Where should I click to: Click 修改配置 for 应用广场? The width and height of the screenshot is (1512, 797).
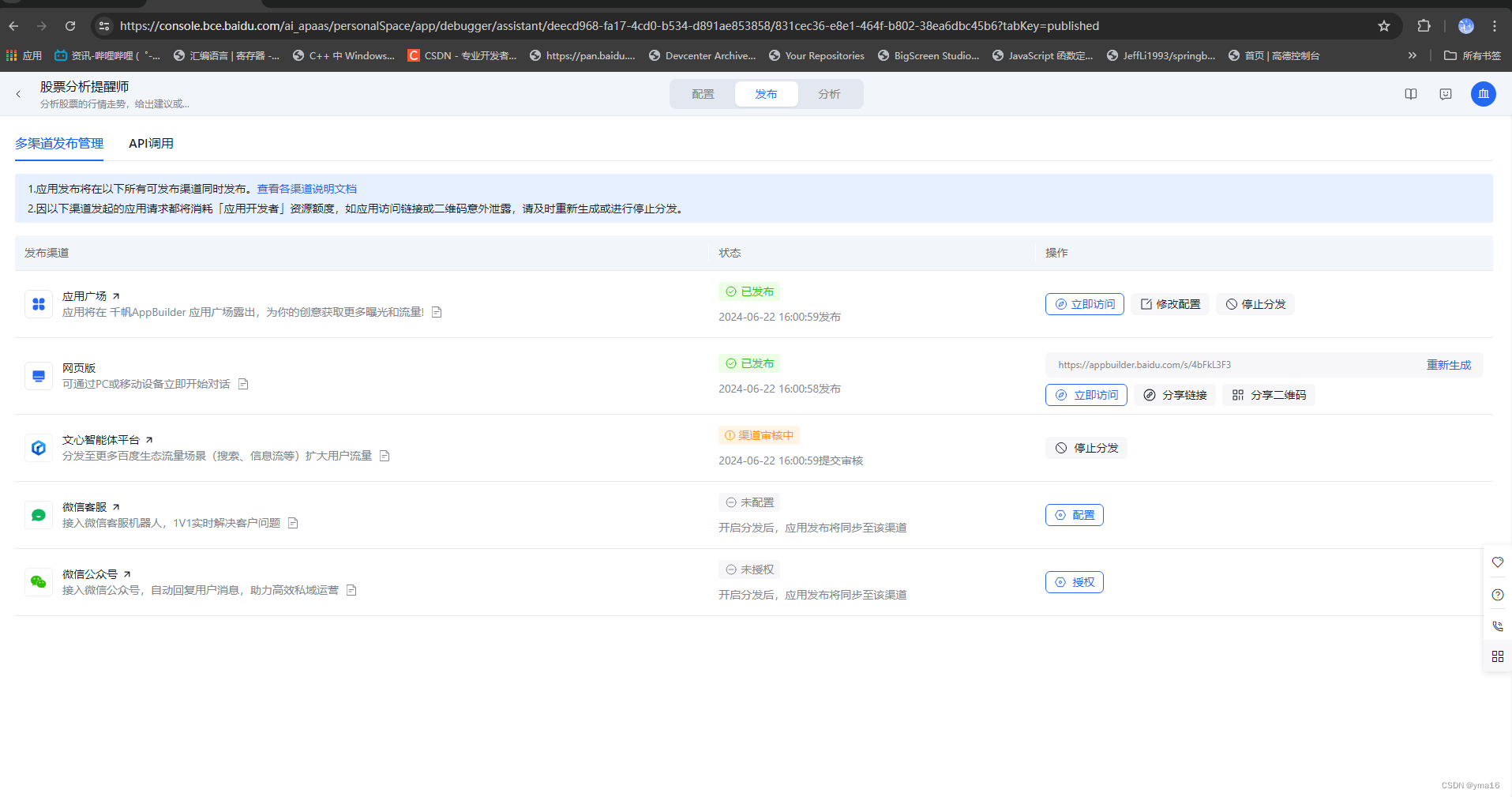tap(1170, 304)
